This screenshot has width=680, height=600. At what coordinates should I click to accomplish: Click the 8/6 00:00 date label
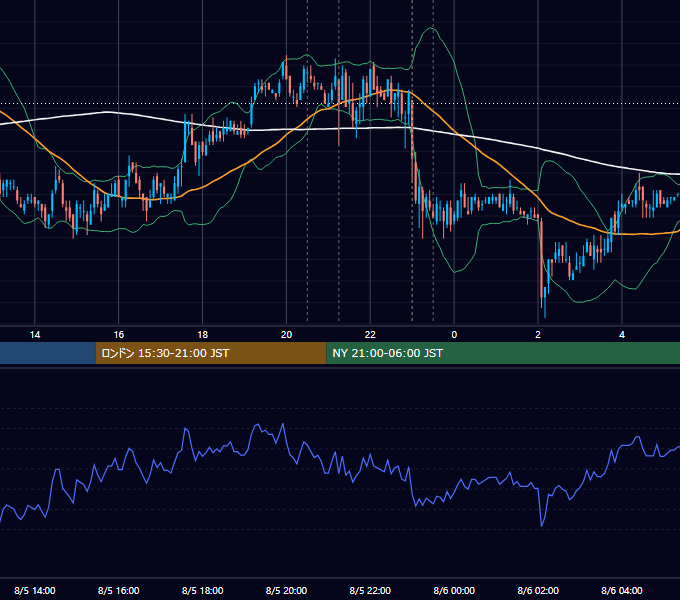pyautogui.click(x=454, y=590)
